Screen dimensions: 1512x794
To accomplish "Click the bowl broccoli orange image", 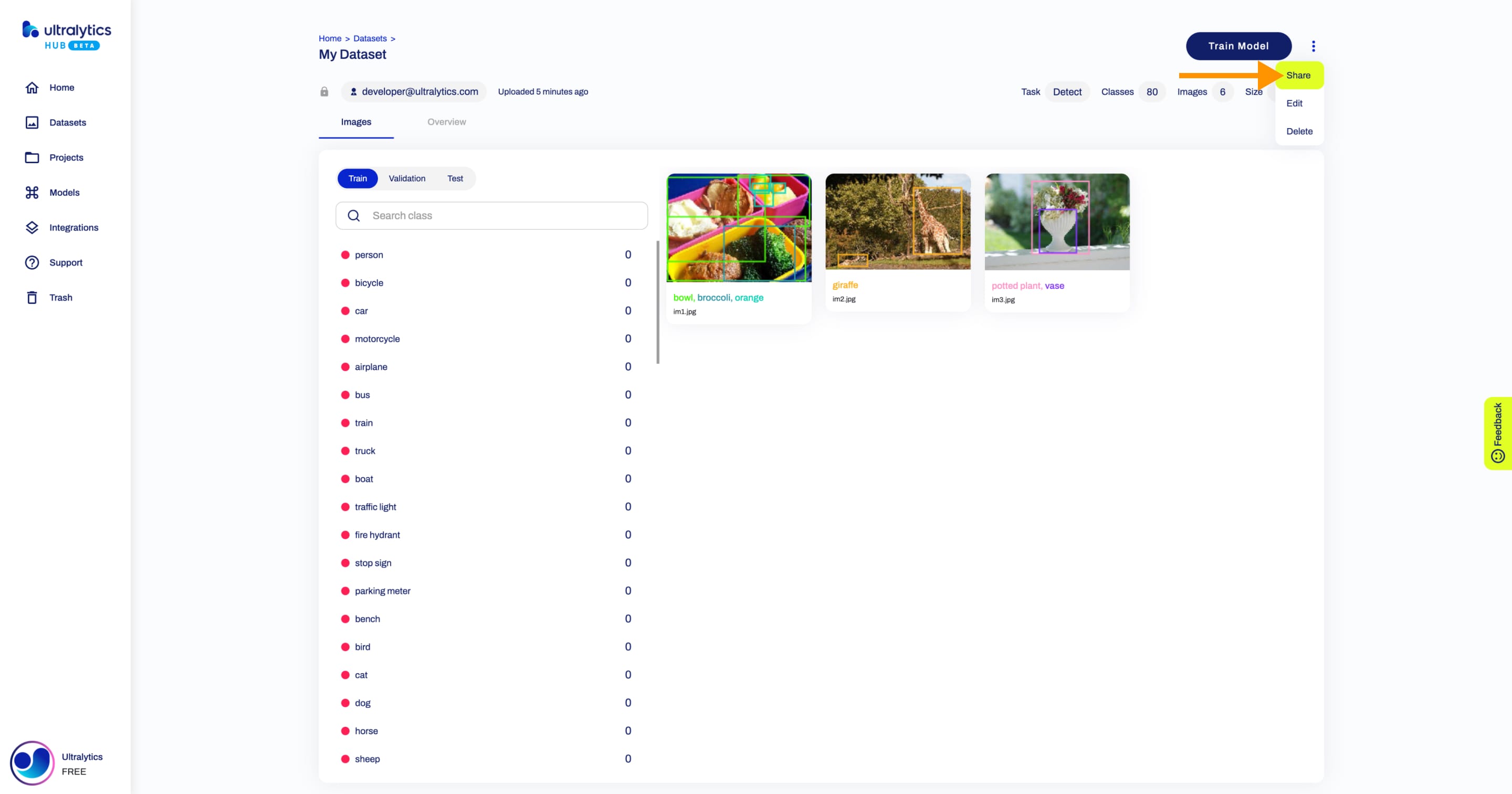I will pos(739,228).
